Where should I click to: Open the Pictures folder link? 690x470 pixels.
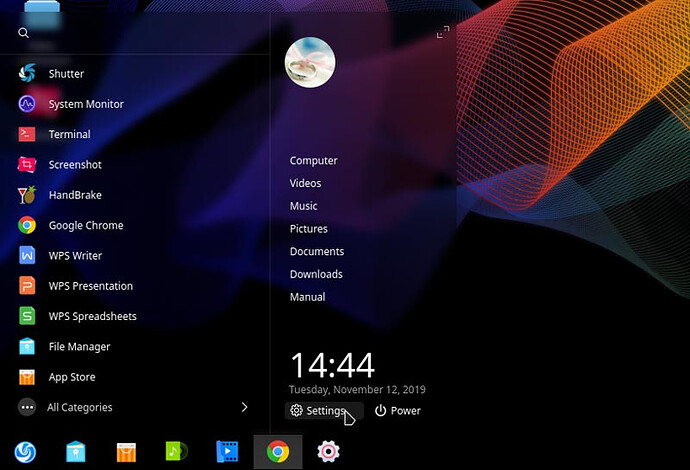309,229
